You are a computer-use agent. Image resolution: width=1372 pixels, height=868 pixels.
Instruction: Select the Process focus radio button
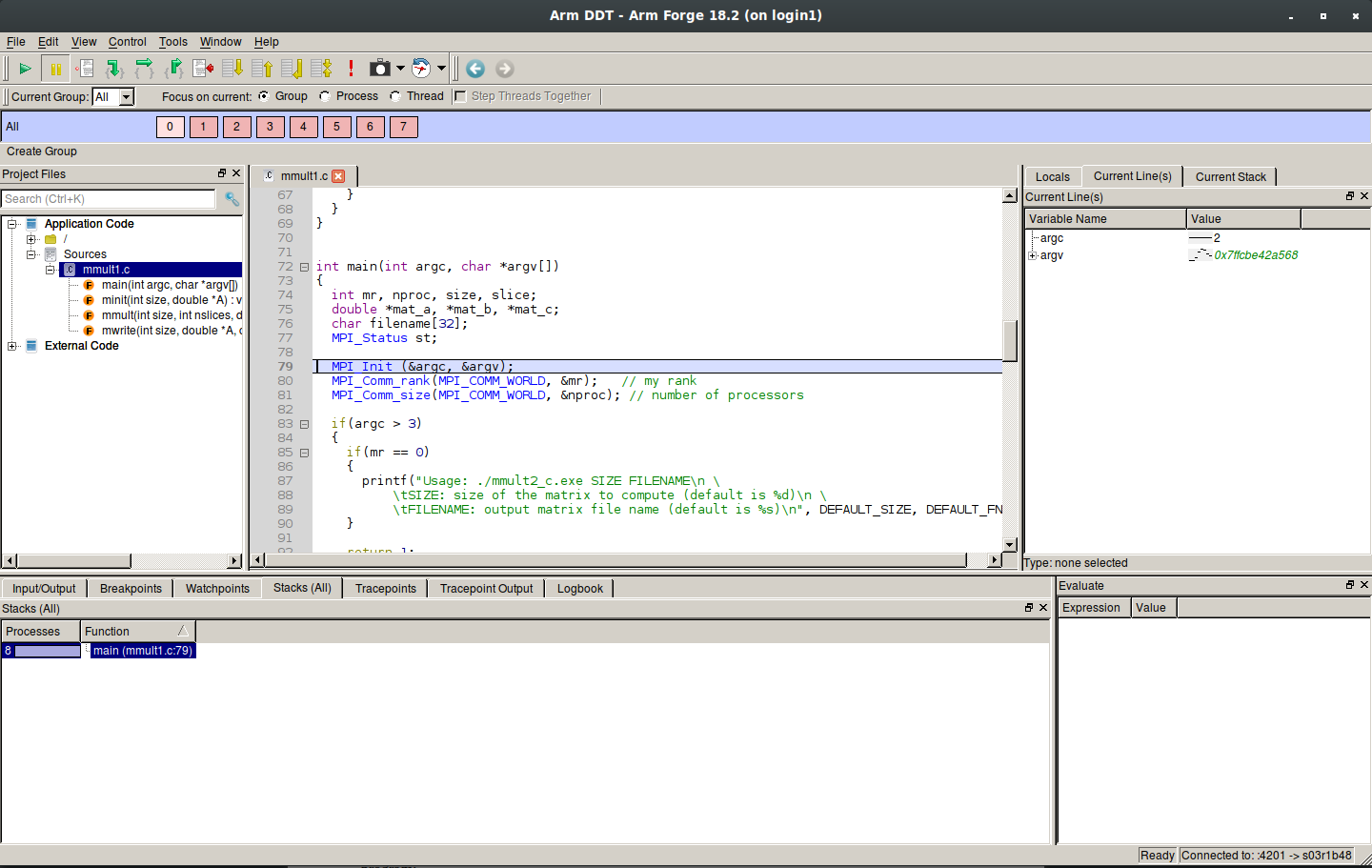325,96
